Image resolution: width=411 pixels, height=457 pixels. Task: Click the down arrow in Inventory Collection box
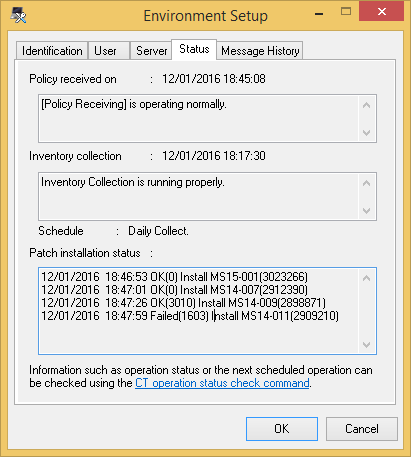click(367, 211)
